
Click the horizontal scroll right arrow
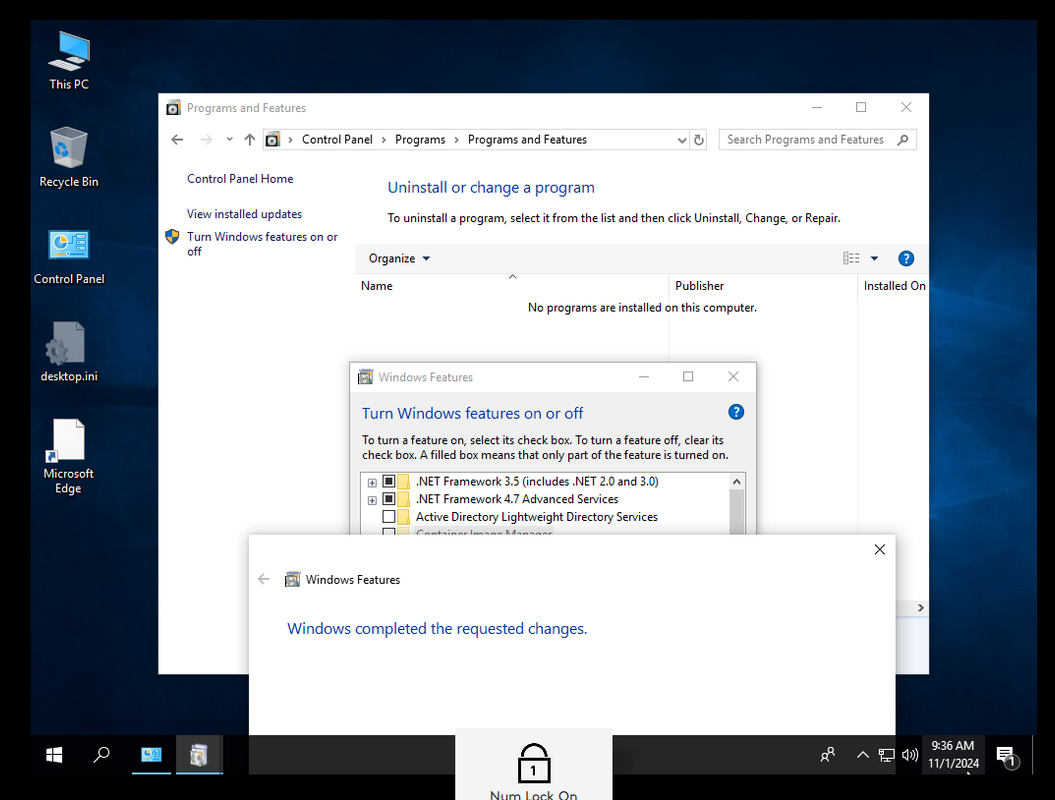pos(920,608)
